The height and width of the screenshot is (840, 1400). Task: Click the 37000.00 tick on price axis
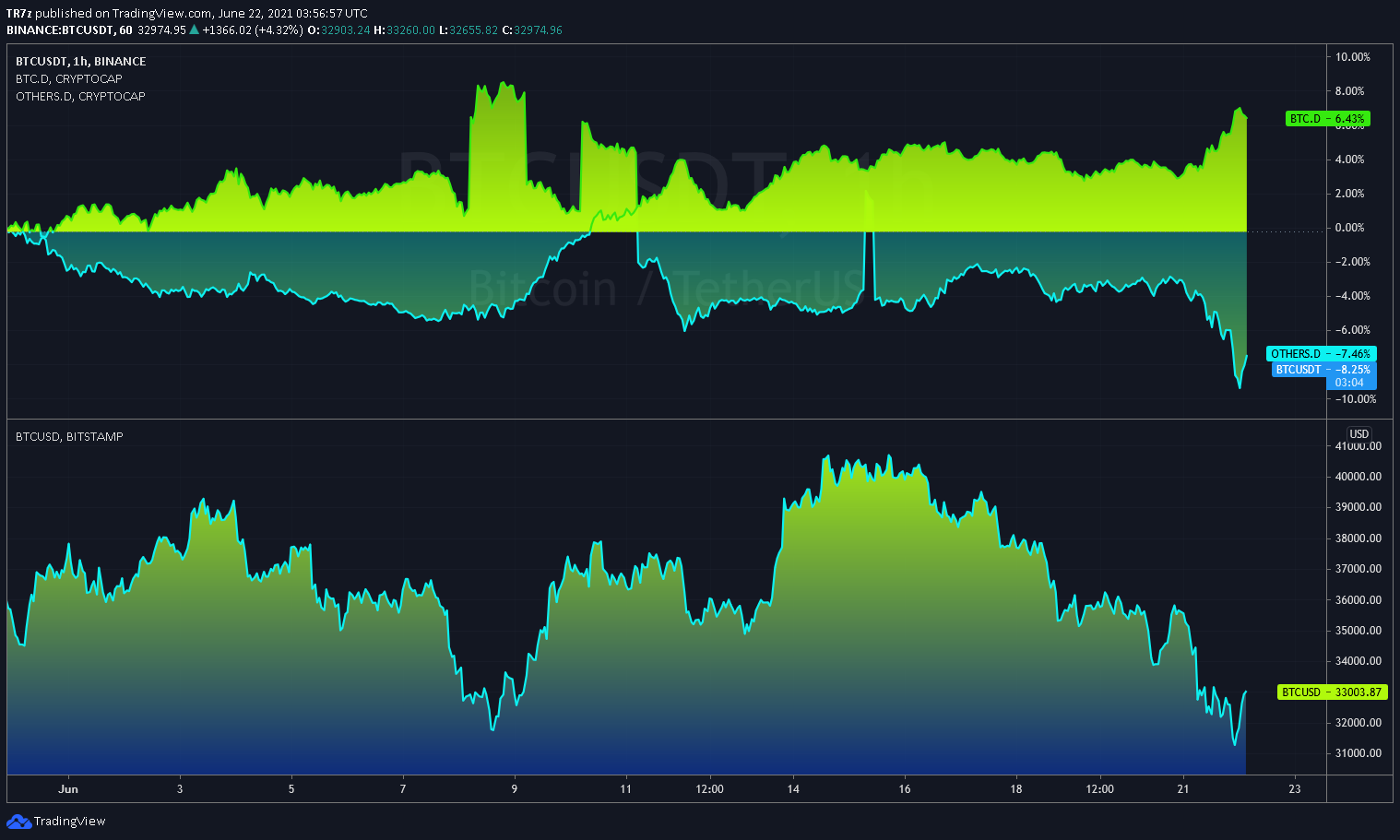(1358, 569)
